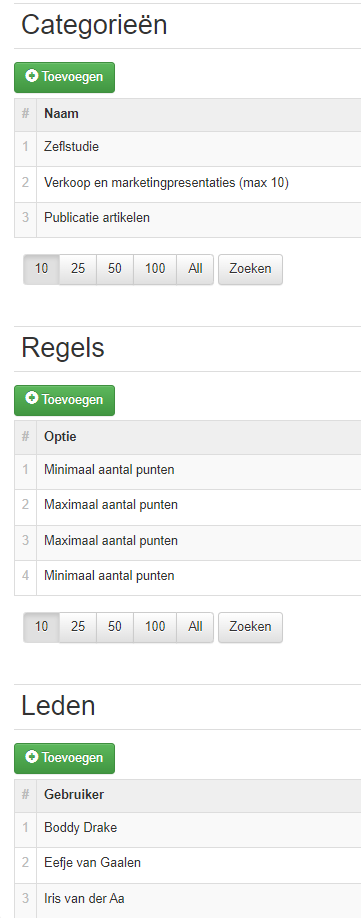Click Zoeken button below Regels table
361x918 pixels.
(x=250, y=628)
